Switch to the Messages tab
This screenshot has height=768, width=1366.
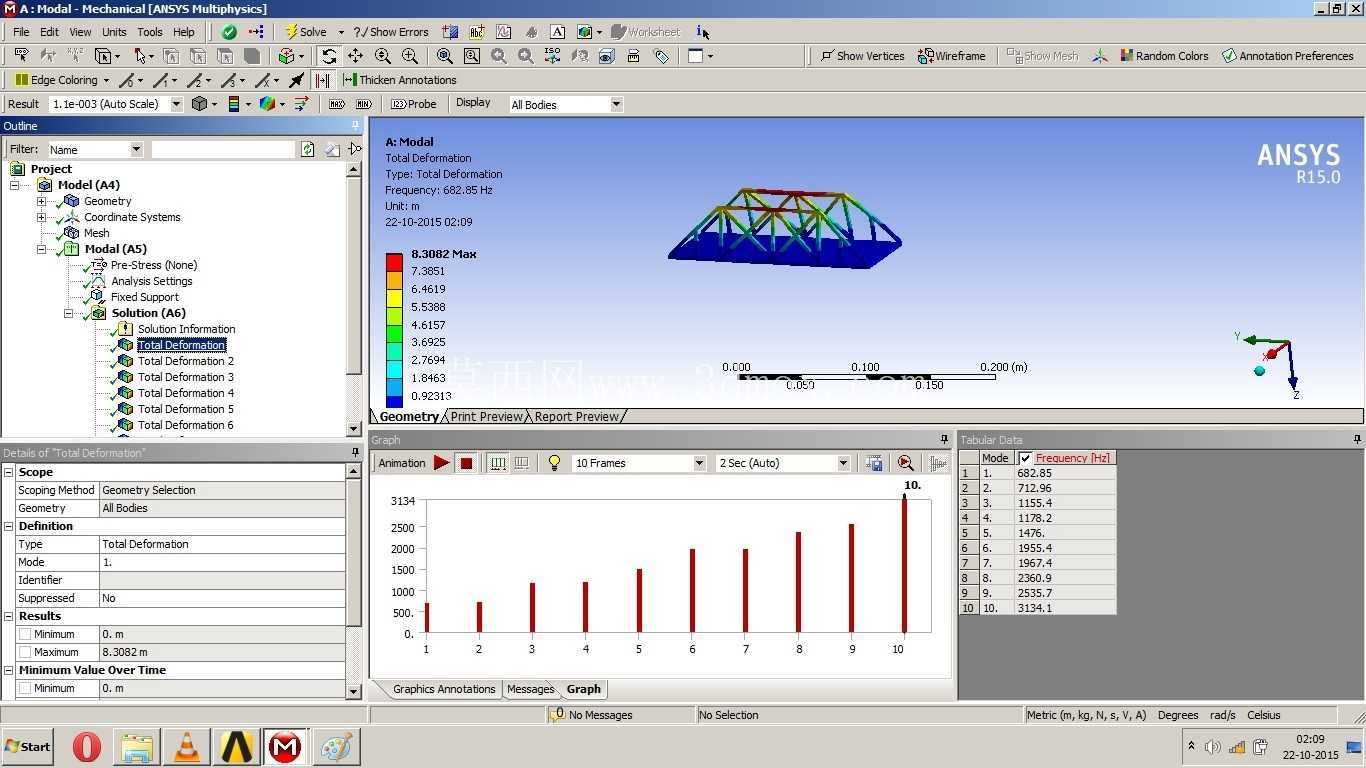530,689
